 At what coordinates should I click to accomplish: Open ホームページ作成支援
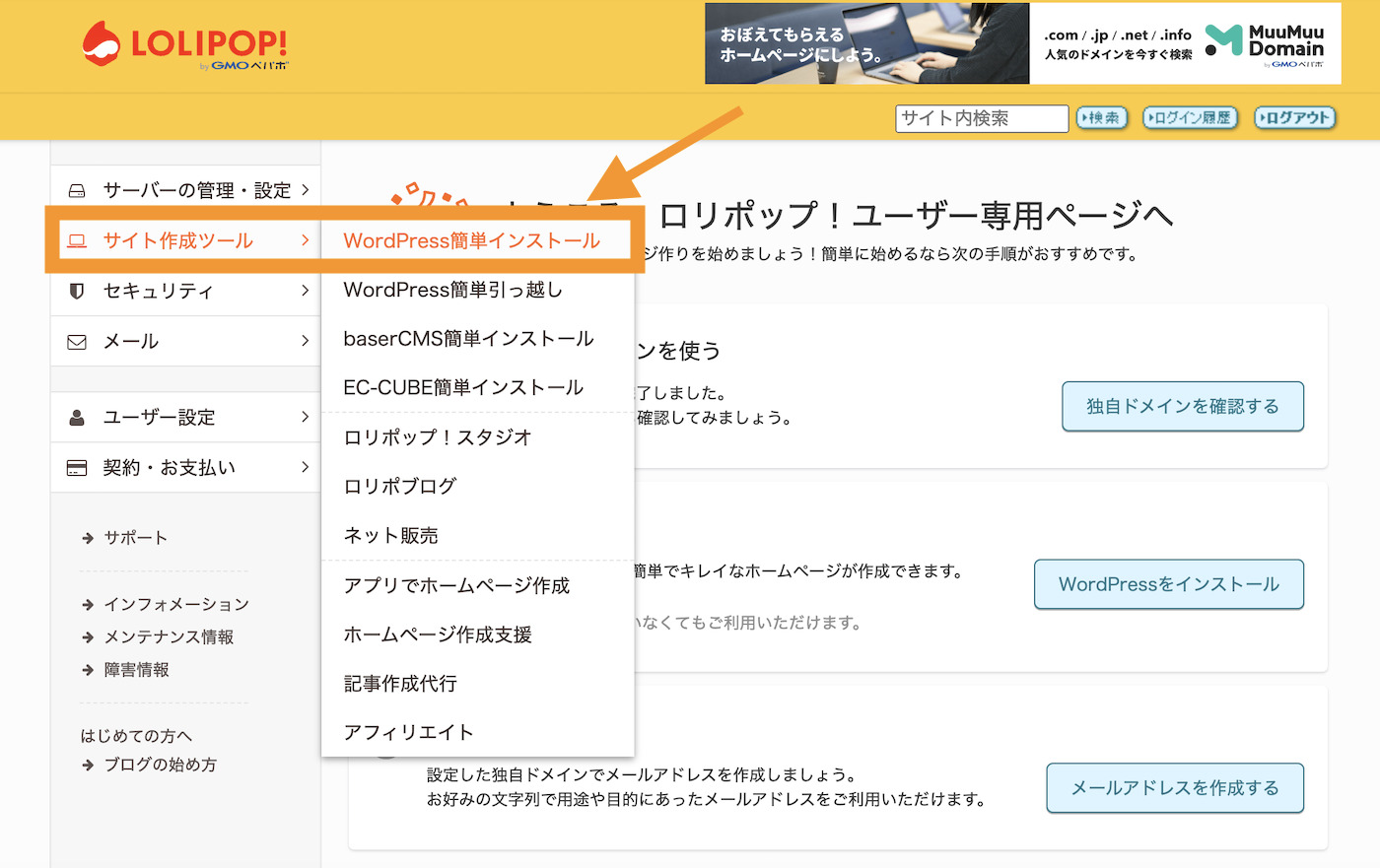(x=438, y=635)
